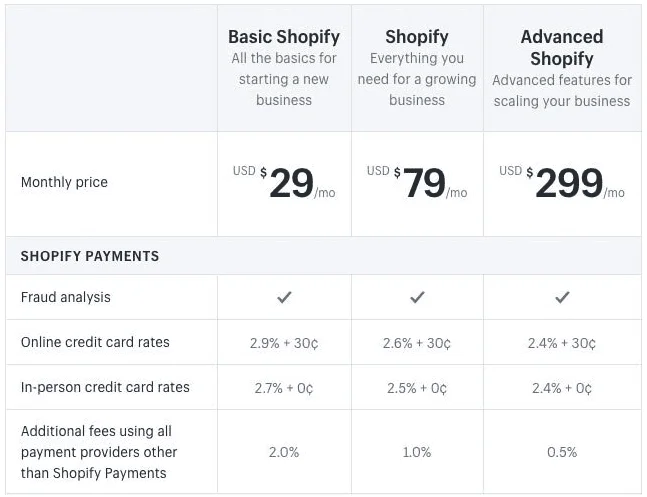647x497 pixels.
Task: Click the Shopify Payments section header
Action: pos(90,256)
